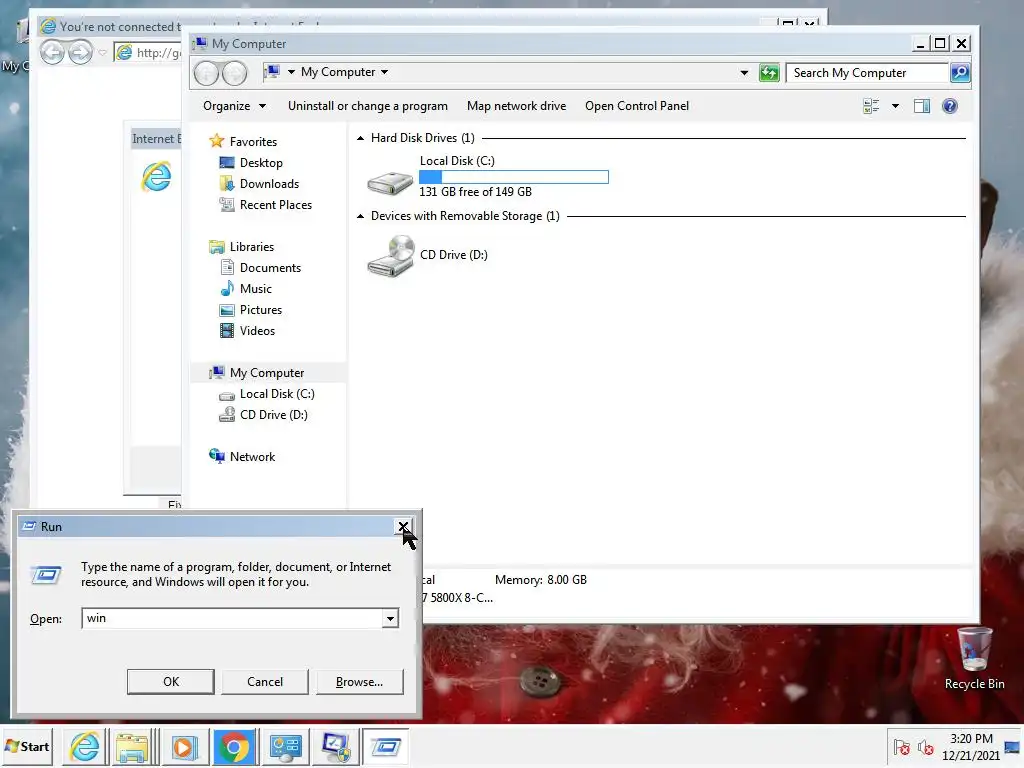Screen dimensions: 1024x768
Task: Open the Start menu button
Action: coord(27,746)
